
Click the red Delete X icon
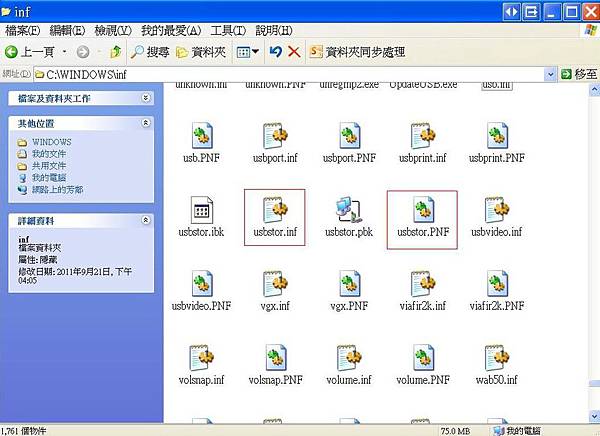pyautogui.click(x=294, y=52)
